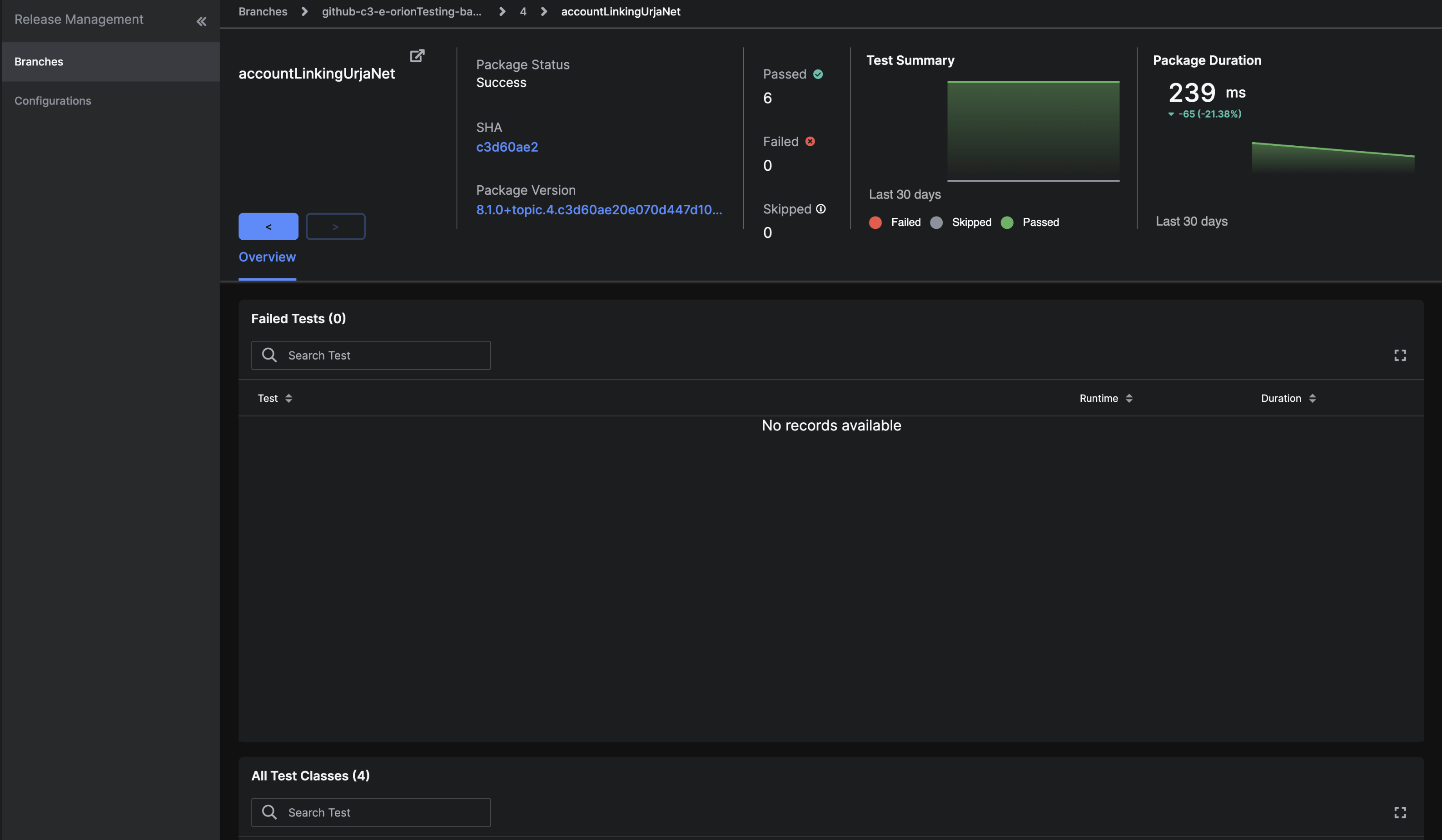Sort failed tests by Duration column
Image resolution: width=1442 pixels, height=840 pixels.
1288,398
